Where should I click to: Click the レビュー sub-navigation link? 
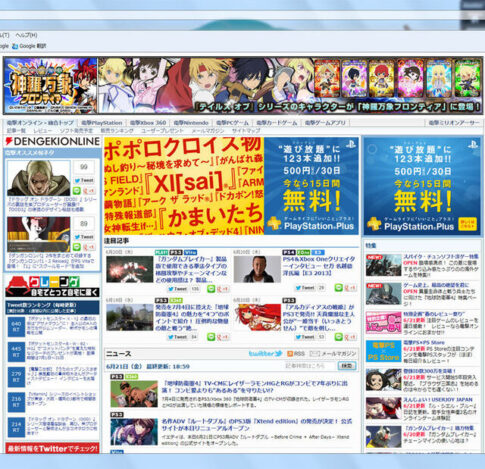42,131
